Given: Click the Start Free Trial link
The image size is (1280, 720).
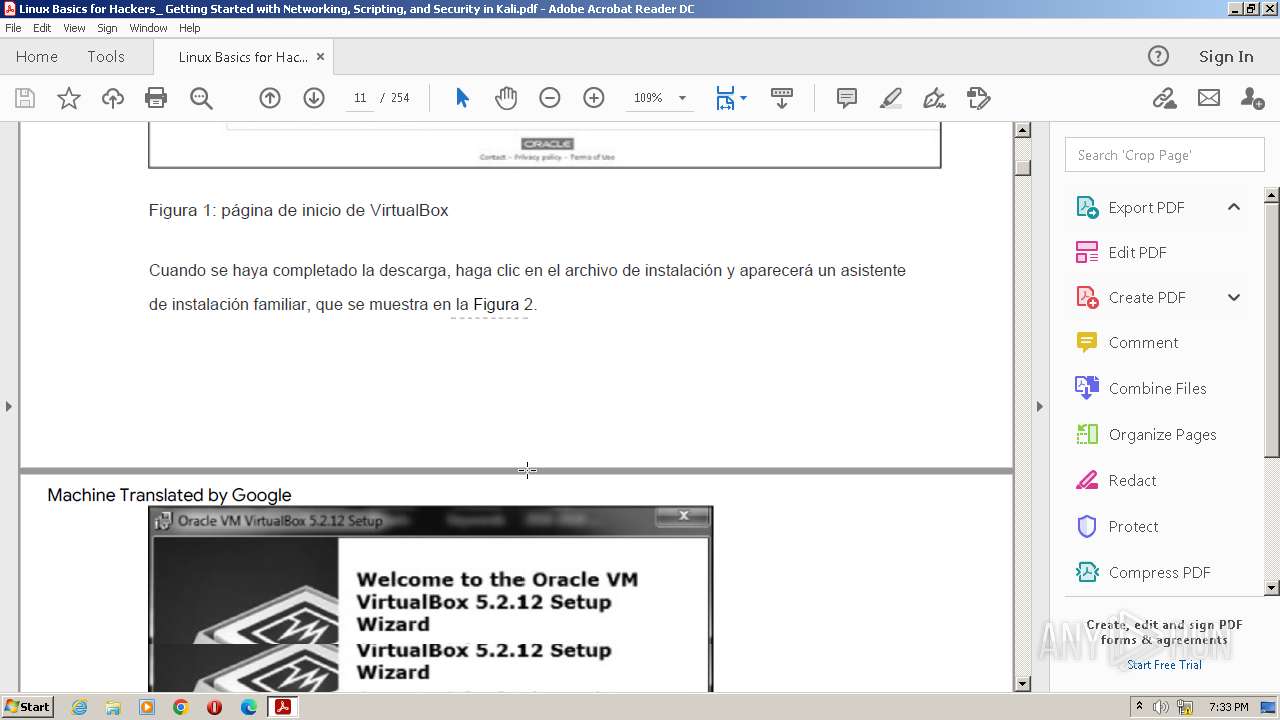Looking at the screenshot, I should (x=1164, y=665).
